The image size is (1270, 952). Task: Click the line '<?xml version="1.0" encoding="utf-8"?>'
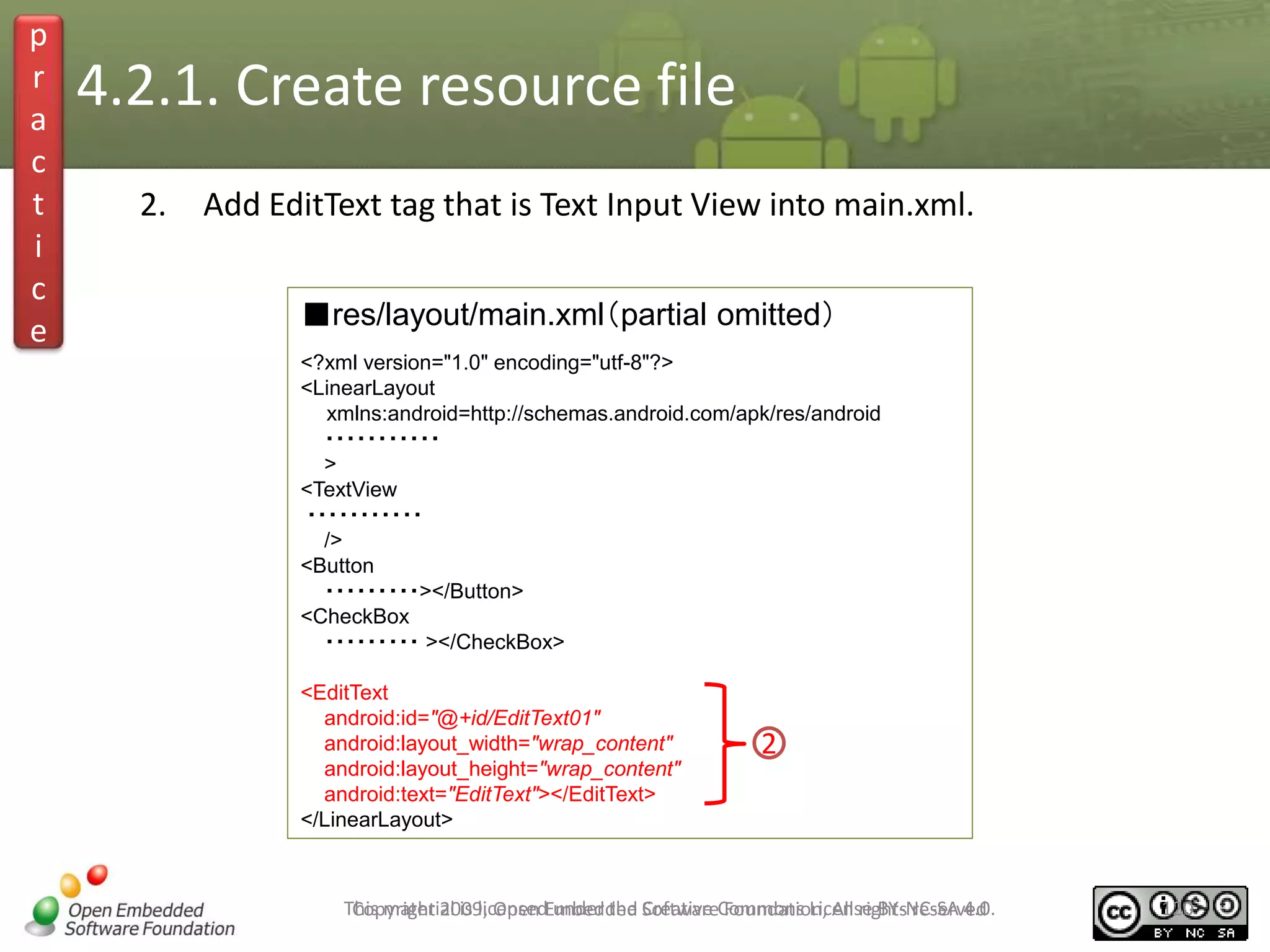[x=487, y=362]
